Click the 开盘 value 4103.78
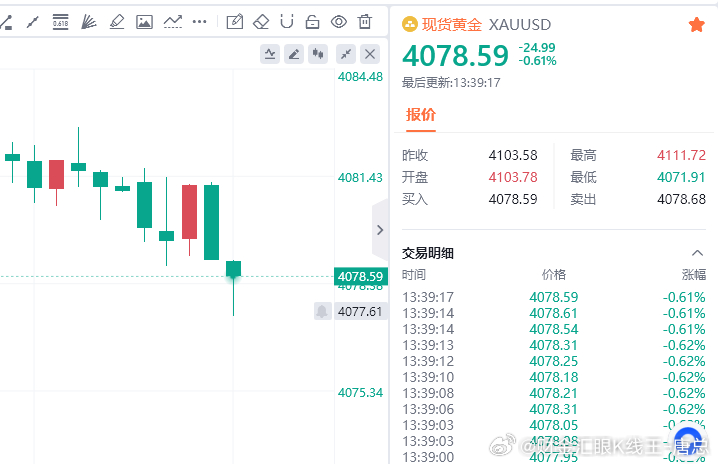 pyautogui.click(x=513, y=177)
